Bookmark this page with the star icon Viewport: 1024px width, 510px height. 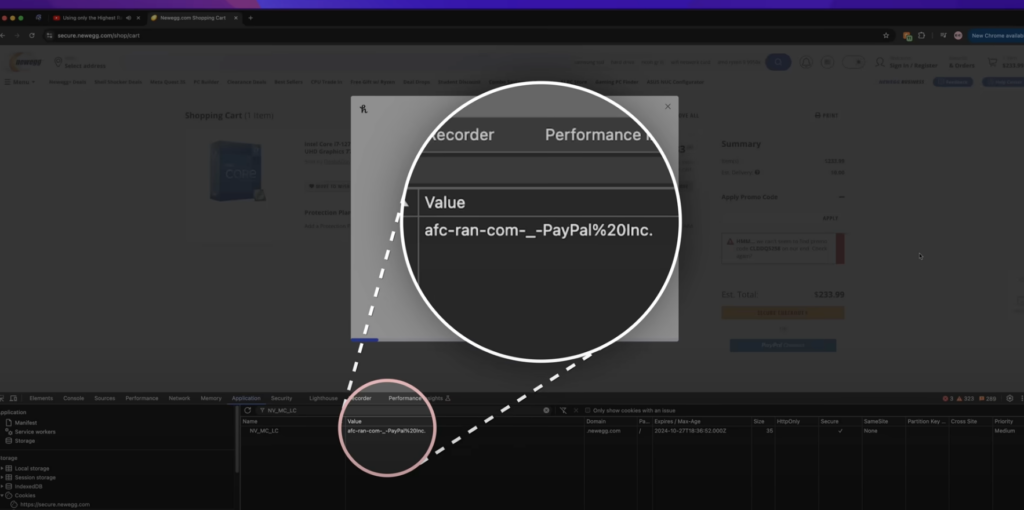pos(886,35)
